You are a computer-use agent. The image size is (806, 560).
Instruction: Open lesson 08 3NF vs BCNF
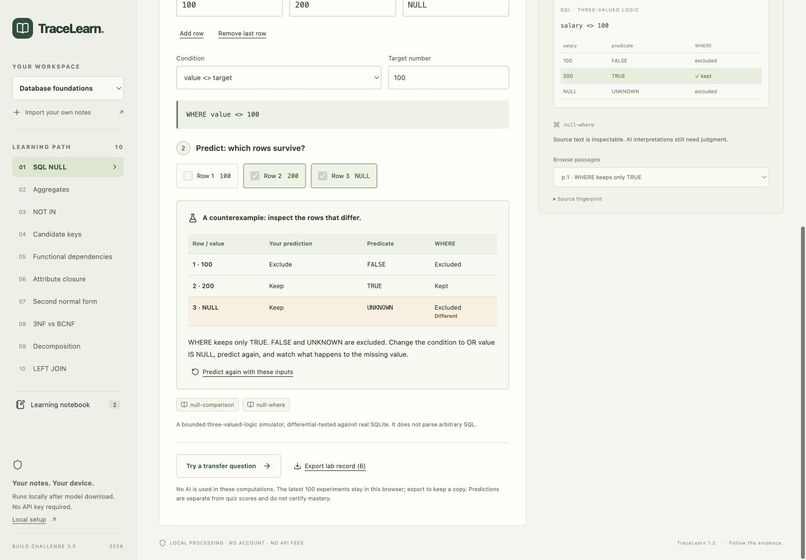coord(68,324)
